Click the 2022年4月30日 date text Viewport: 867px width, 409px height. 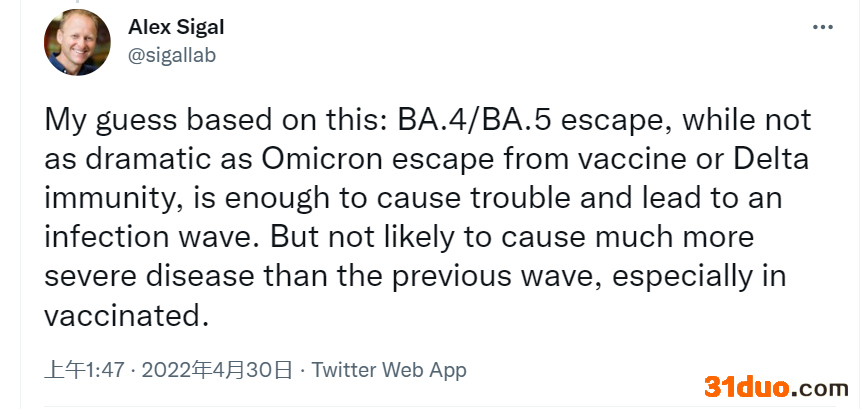coord(217,369)
